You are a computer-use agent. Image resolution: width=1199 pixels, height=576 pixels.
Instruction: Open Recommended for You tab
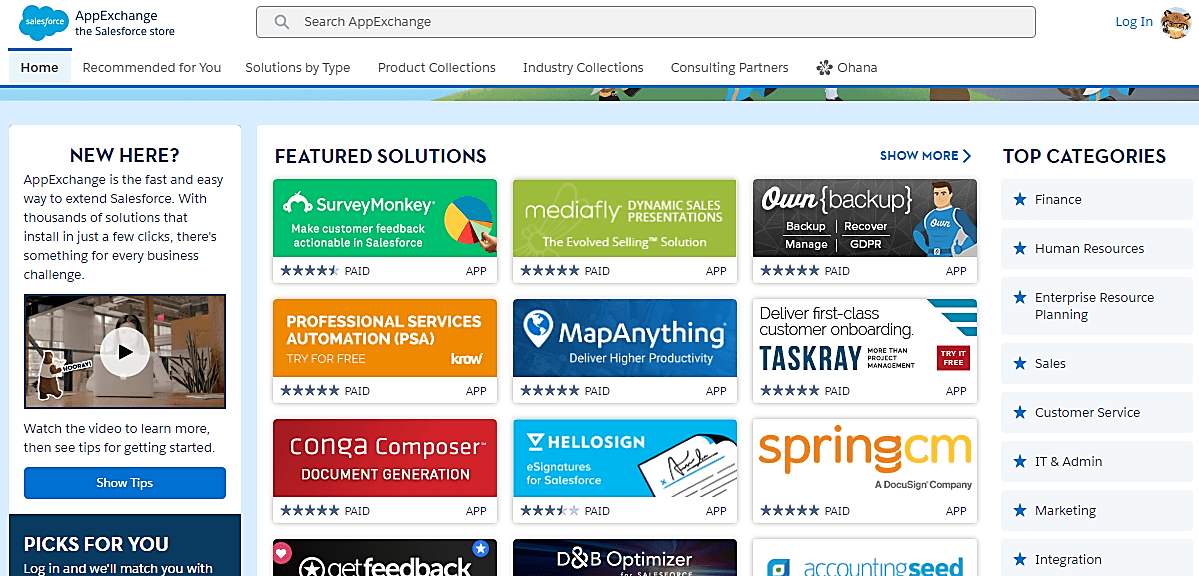click(x=151, y=67)
